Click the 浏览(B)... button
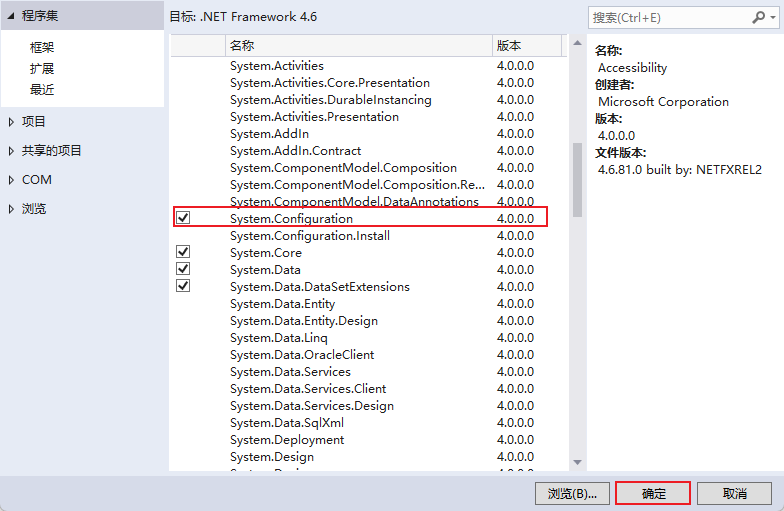Image resolution: width=784 pixels, height=511 pixels. click(572, 494)
